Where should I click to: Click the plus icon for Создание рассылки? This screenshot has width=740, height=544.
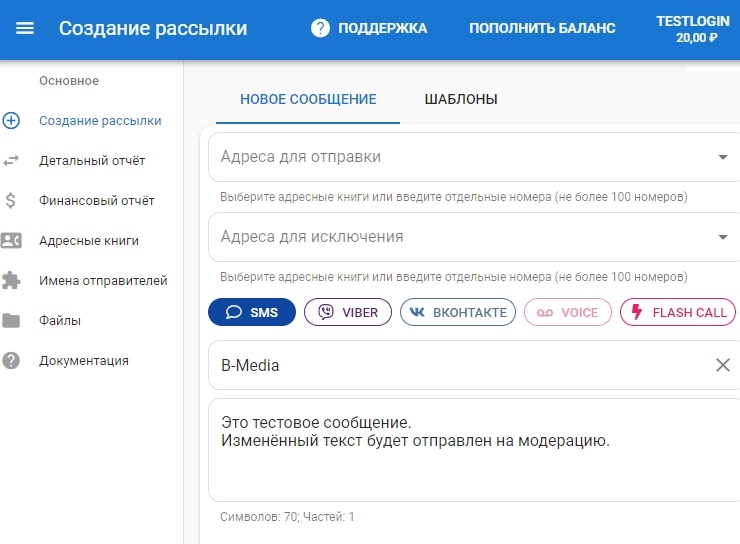(x=12, y=121)
